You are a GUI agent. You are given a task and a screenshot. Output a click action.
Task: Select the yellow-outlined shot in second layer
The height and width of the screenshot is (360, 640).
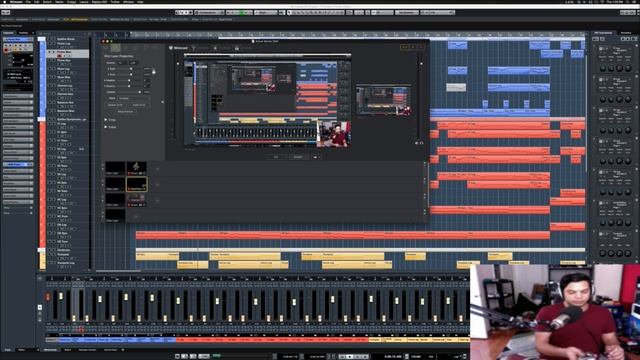click(x=136, y=184)
